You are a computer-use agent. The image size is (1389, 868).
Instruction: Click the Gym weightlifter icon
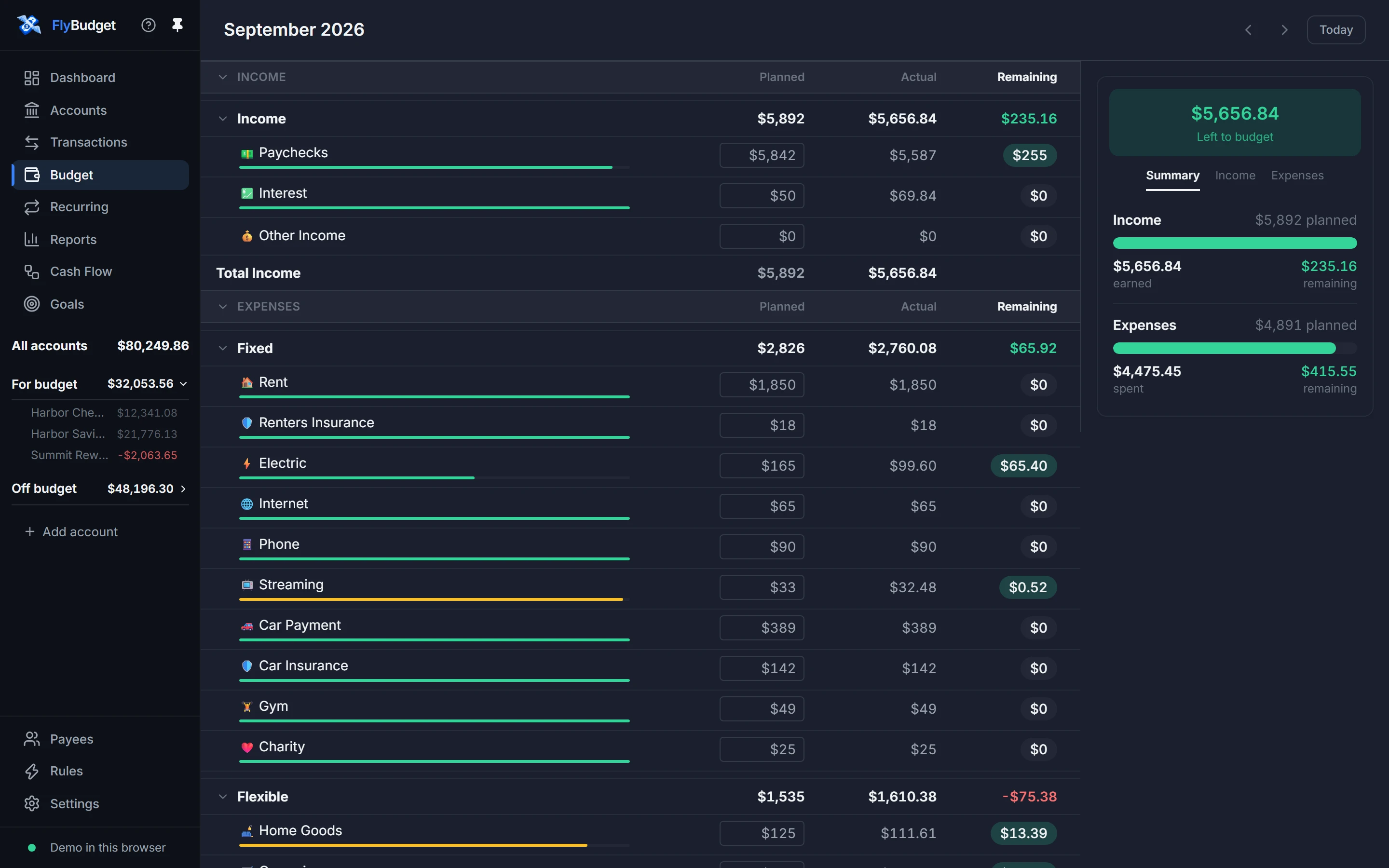(x=247, y=706)
